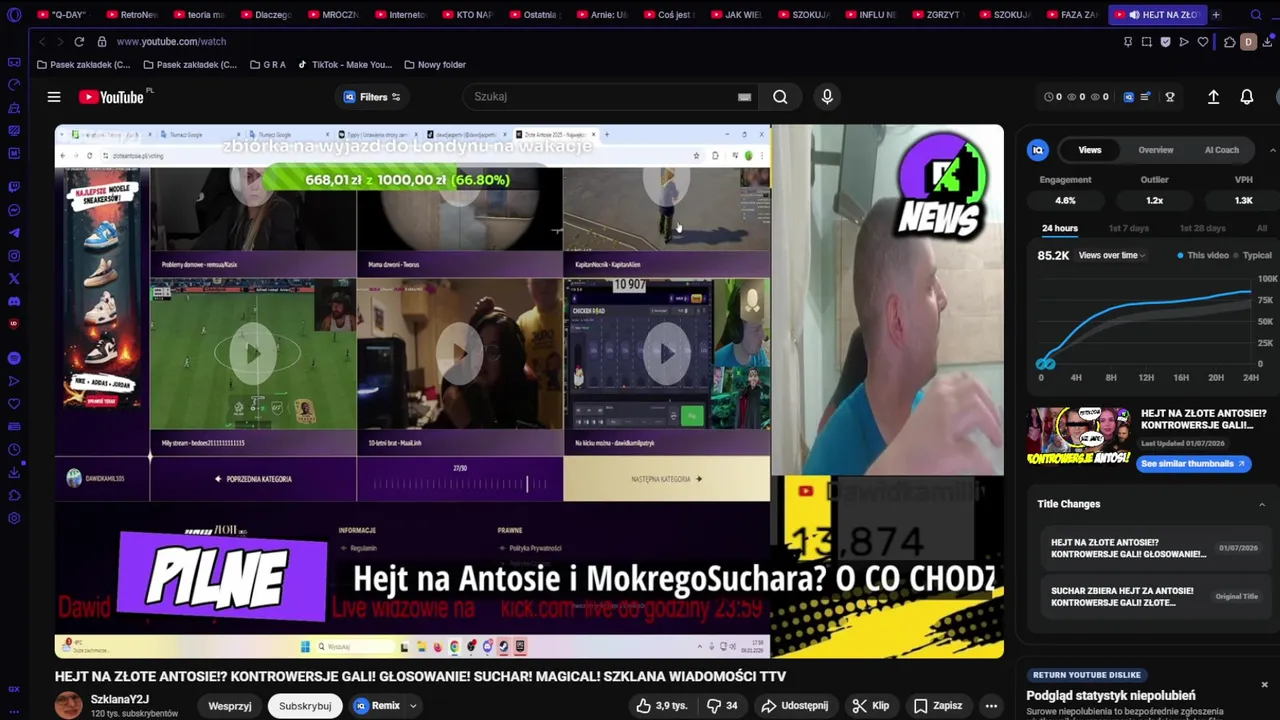Viewport: 1280px width, 720px height.
Task: Open the vidIQ trophy achievements icon
Action: coord(1170,97)
